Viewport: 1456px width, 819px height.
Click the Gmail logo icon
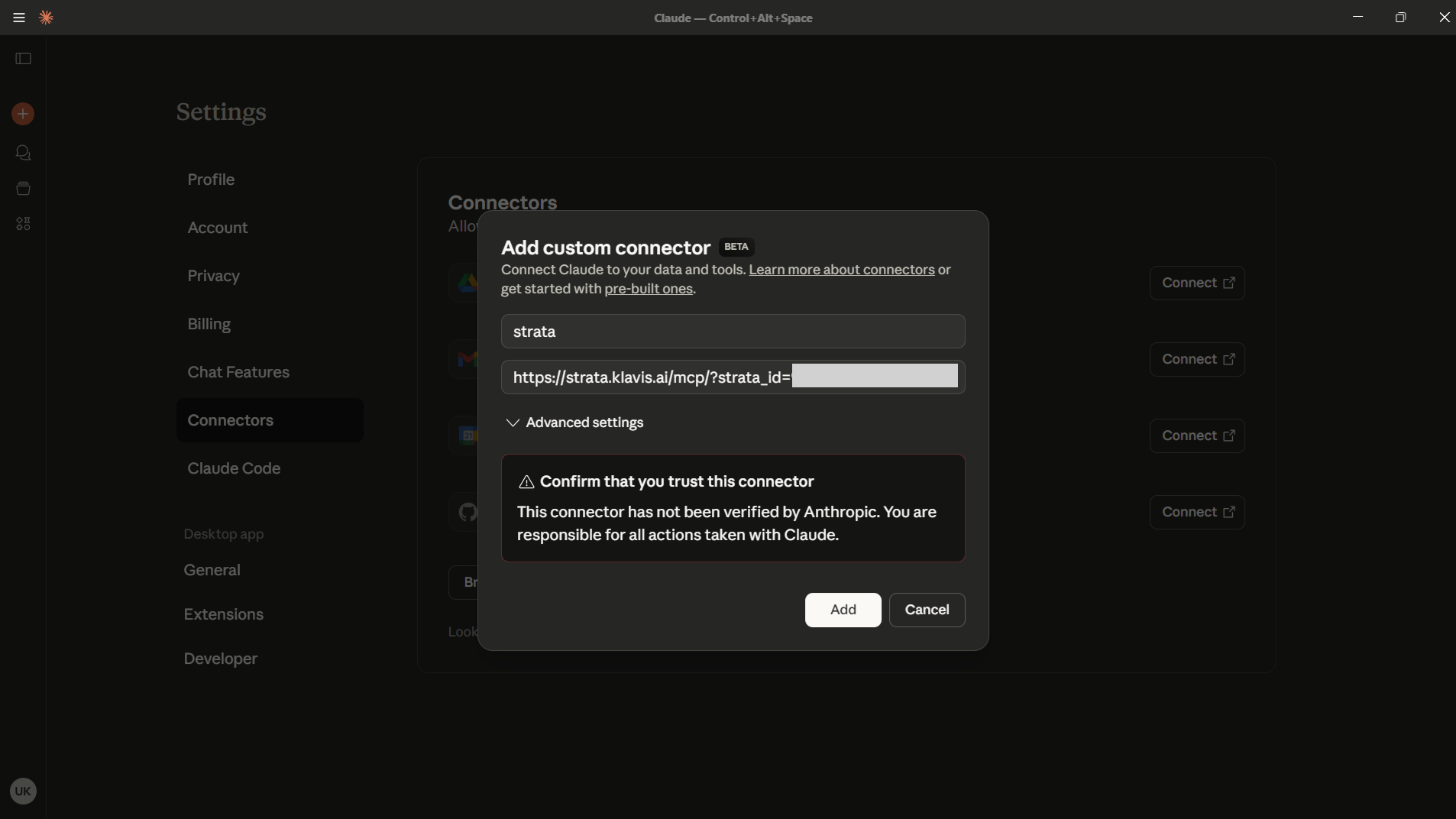(468, 359)
